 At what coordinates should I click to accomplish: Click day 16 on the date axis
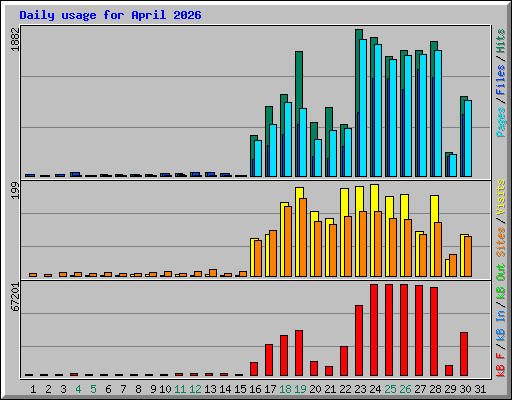click(x=255, y=389)
